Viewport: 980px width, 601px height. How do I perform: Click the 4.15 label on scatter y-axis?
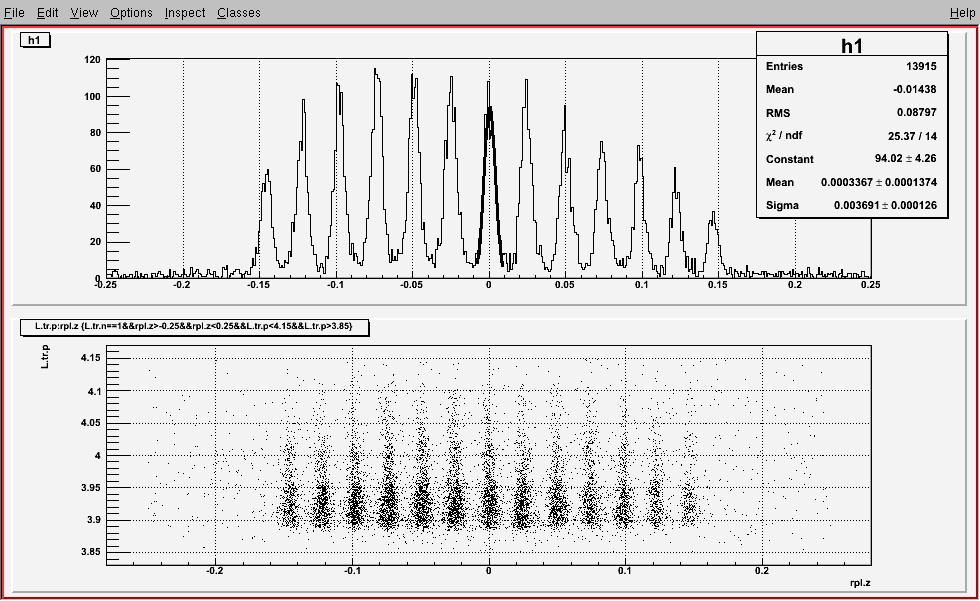pos(91,358)
